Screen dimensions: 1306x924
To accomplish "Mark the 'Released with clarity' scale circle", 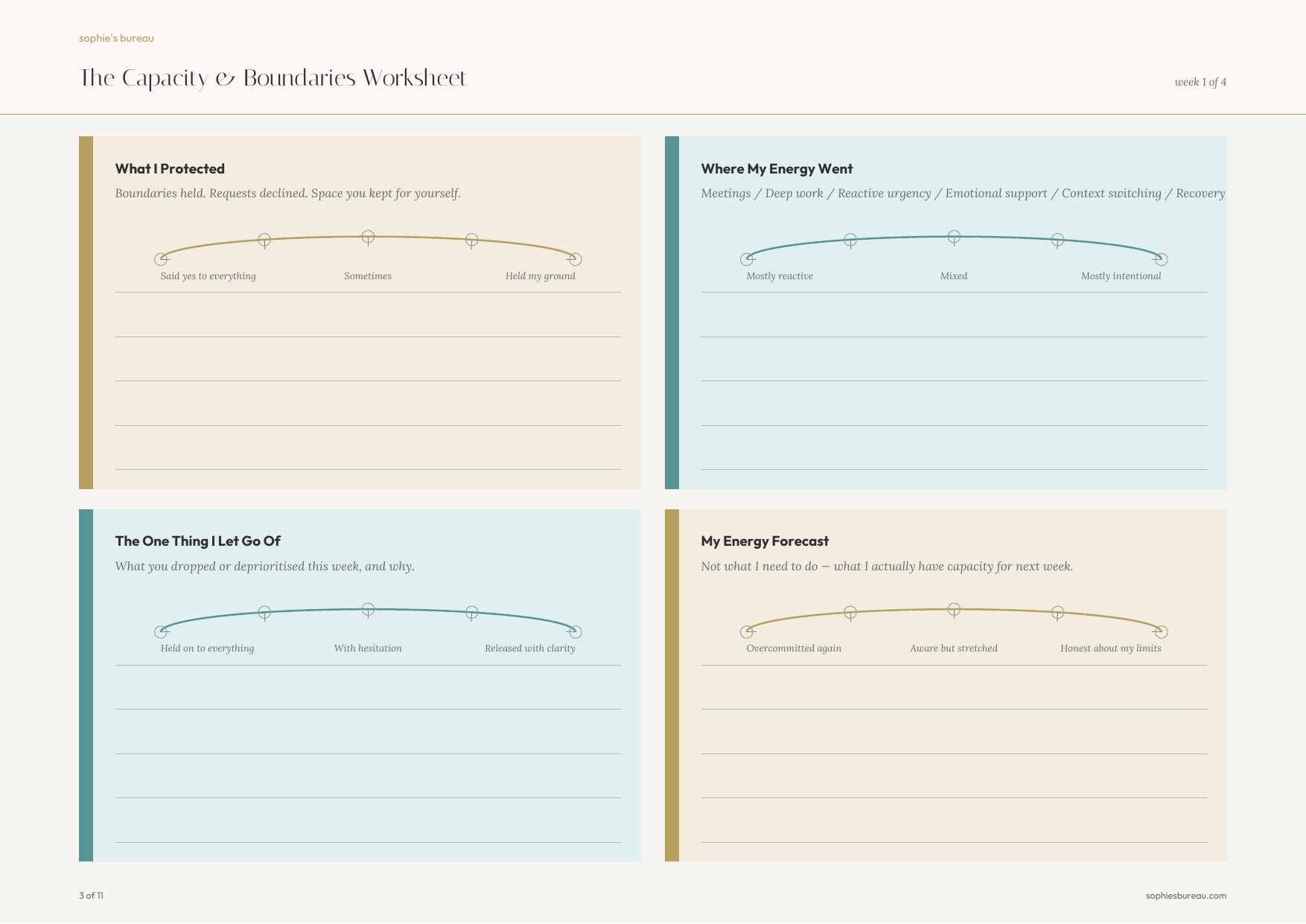I will (x=575, y=631).
